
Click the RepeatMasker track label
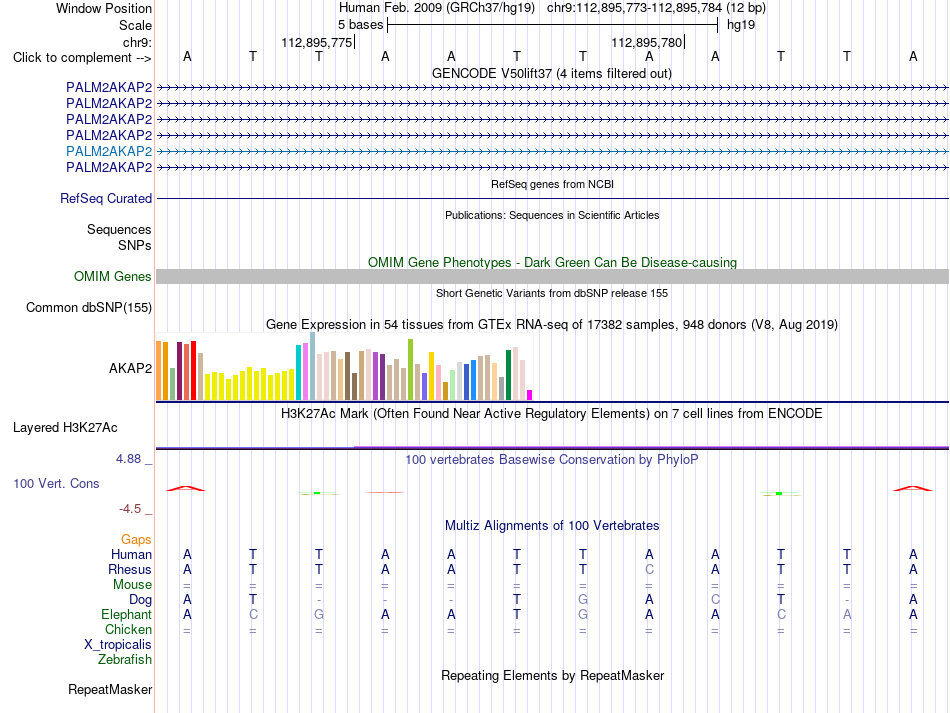point(110,689)
